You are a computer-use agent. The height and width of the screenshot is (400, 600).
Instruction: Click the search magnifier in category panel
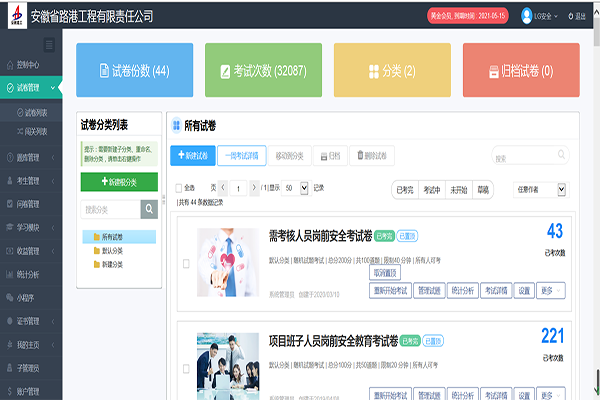pyautogui.click(x=149, y=209)
